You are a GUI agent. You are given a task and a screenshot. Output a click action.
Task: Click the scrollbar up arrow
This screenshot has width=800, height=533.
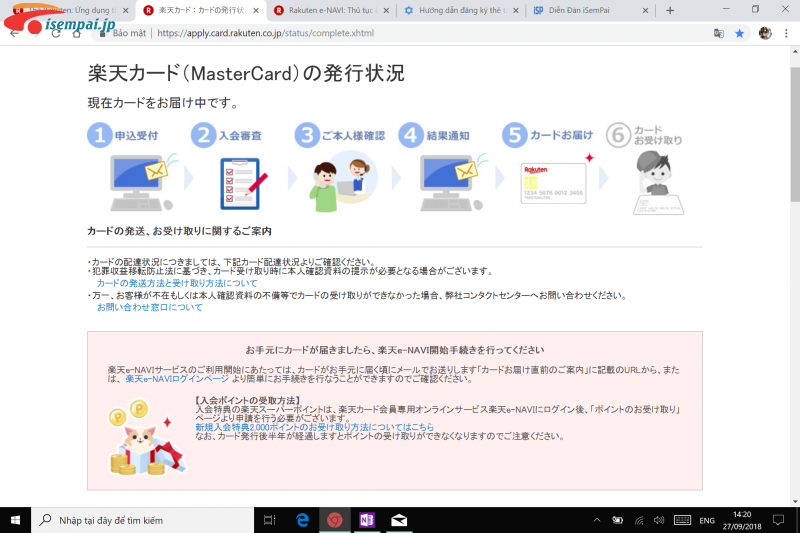click(795, 51)
